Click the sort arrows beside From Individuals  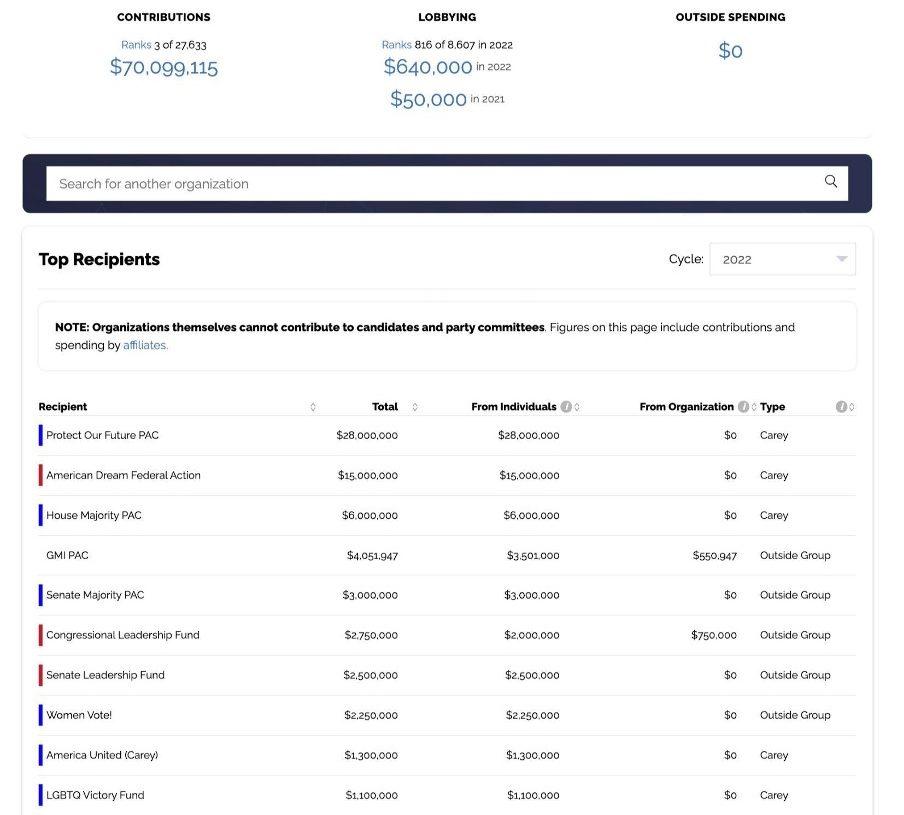577,407
